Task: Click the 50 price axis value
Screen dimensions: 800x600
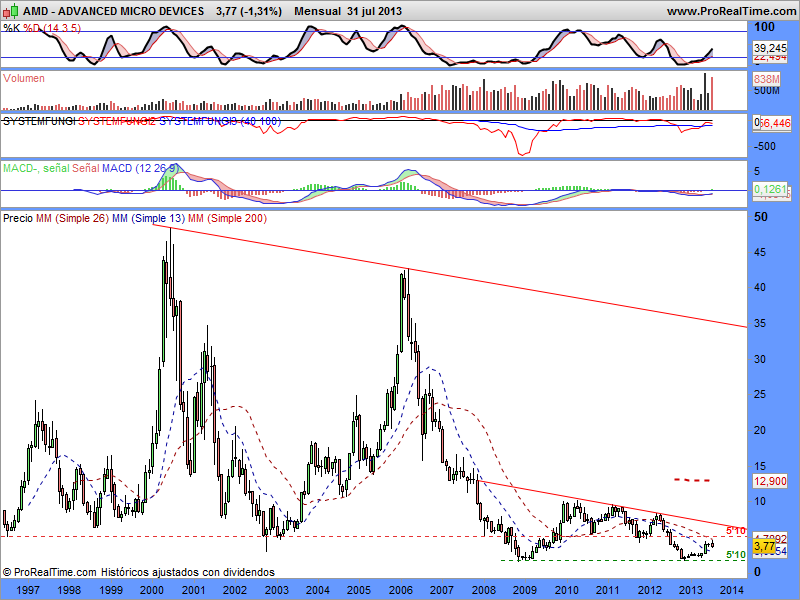Action: [x=760, y=217]
